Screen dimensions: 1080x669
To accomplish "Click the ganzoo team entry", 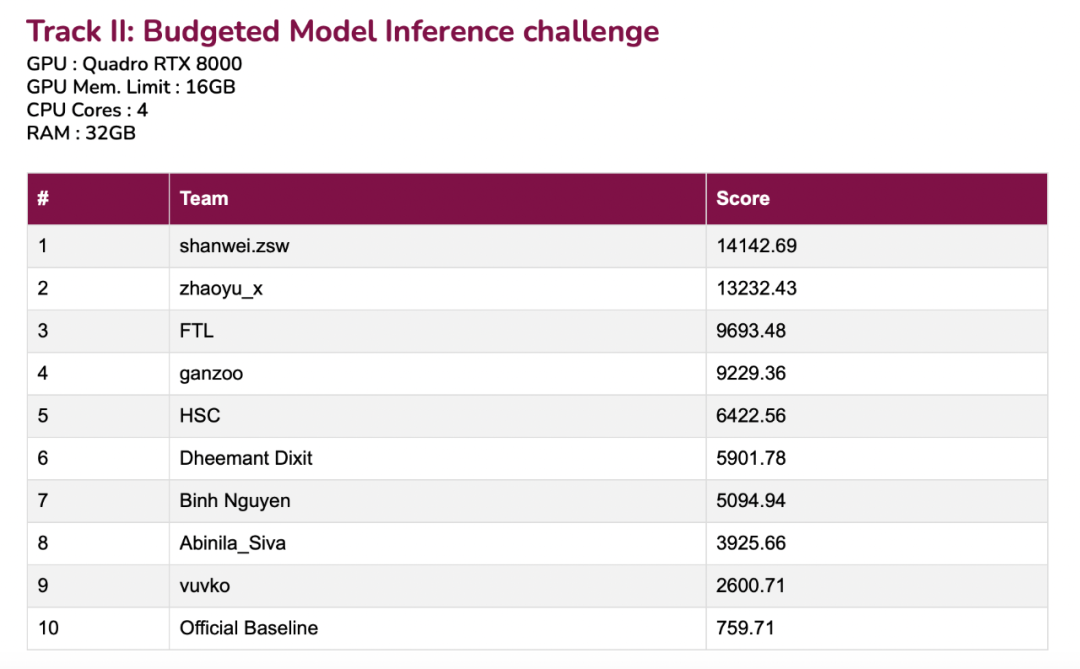I will (211, 373).
